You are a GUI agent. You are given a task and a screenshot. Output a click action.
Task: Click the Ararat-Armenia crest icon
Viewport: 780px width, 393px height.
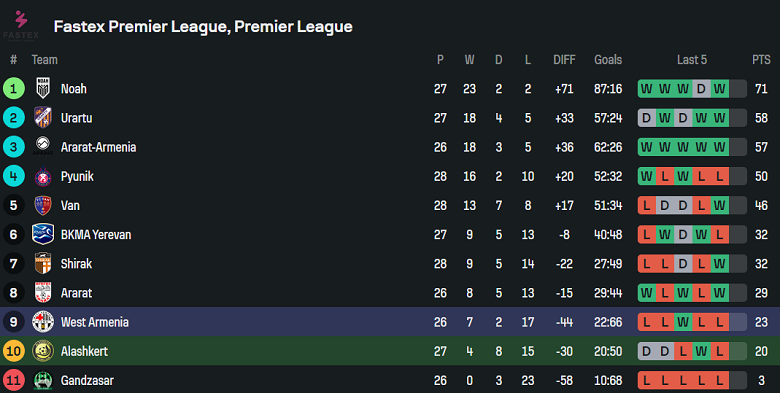pyautogui.click(x=43, y=147)
